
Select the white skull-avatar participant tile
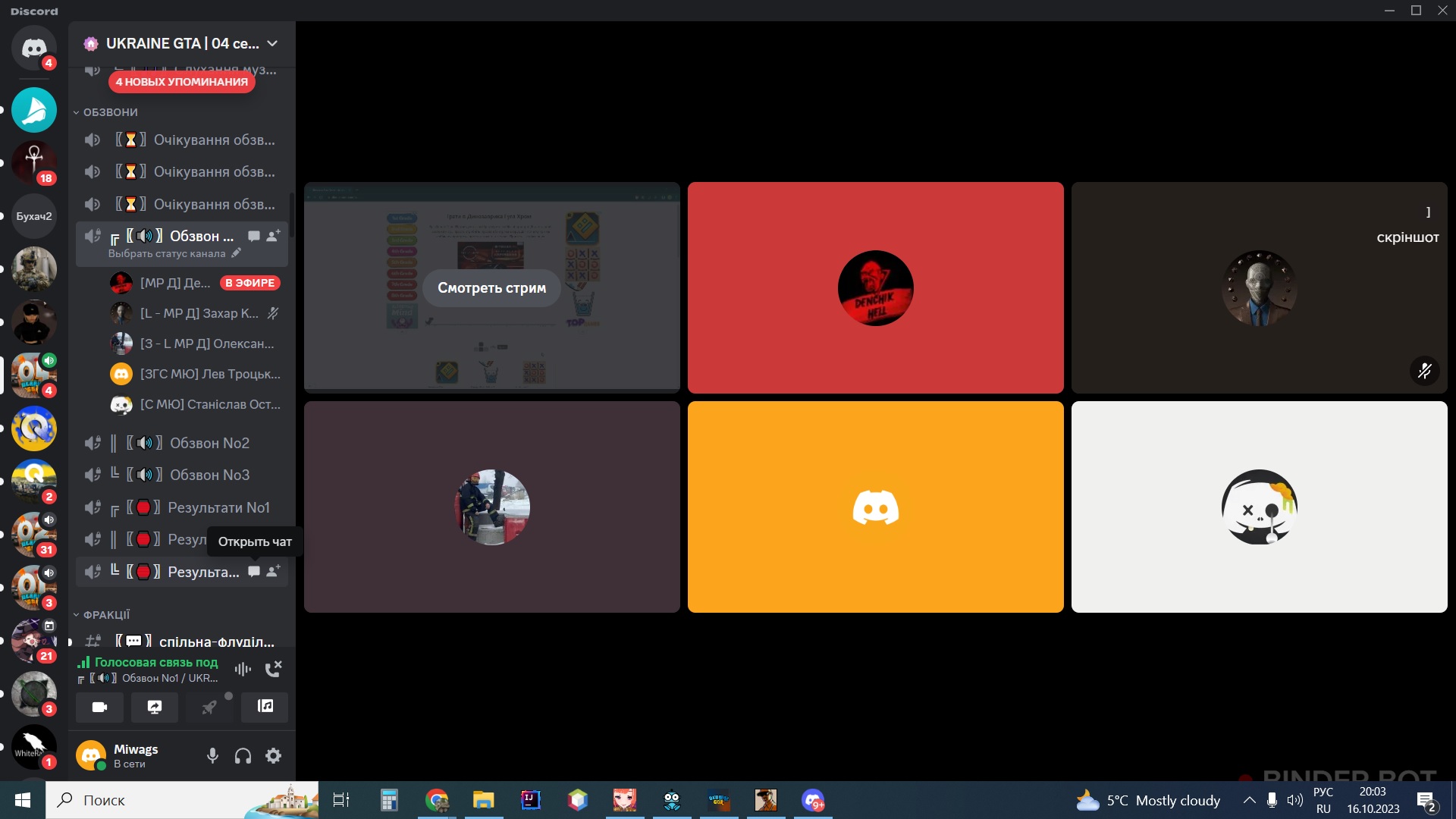pyautogui.click(x=1260, y=507)
